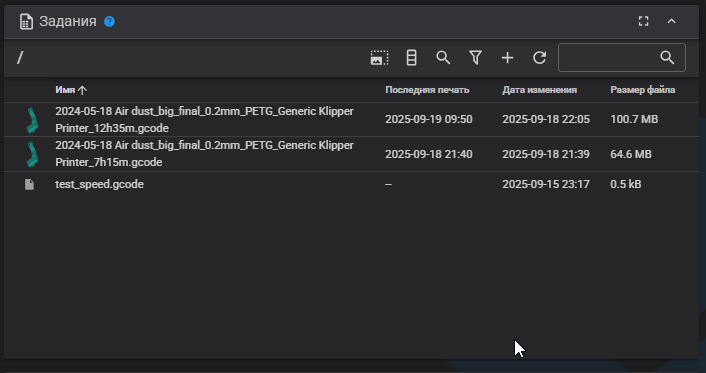This screenshot has width=706, height=373.
Task: Click the thumbnail of the 12h35m gcode
Action: coord(32,120)
